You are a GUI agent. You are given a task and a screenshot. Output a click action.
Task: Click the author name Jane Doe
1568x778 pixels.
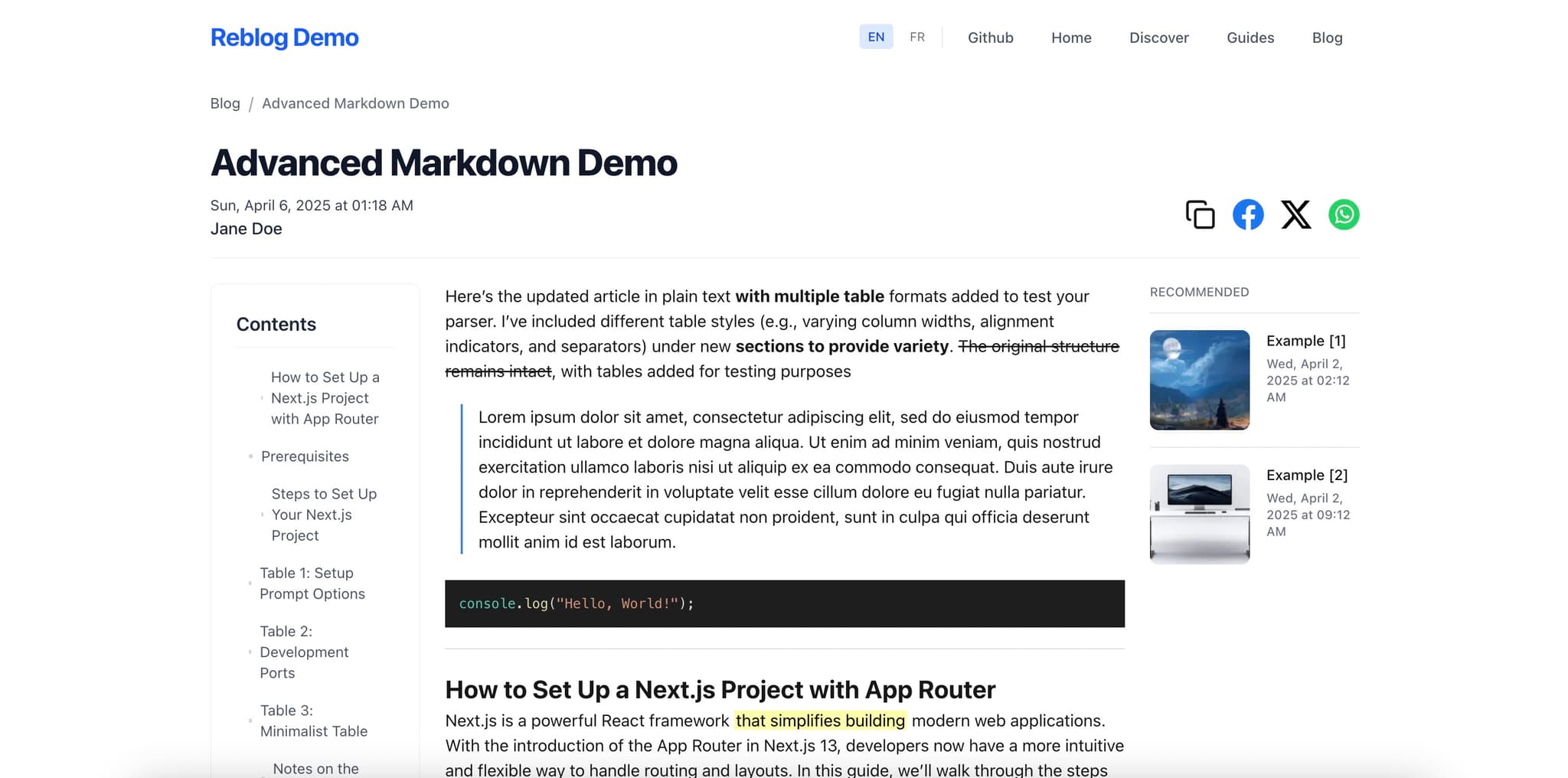(246, 228)
